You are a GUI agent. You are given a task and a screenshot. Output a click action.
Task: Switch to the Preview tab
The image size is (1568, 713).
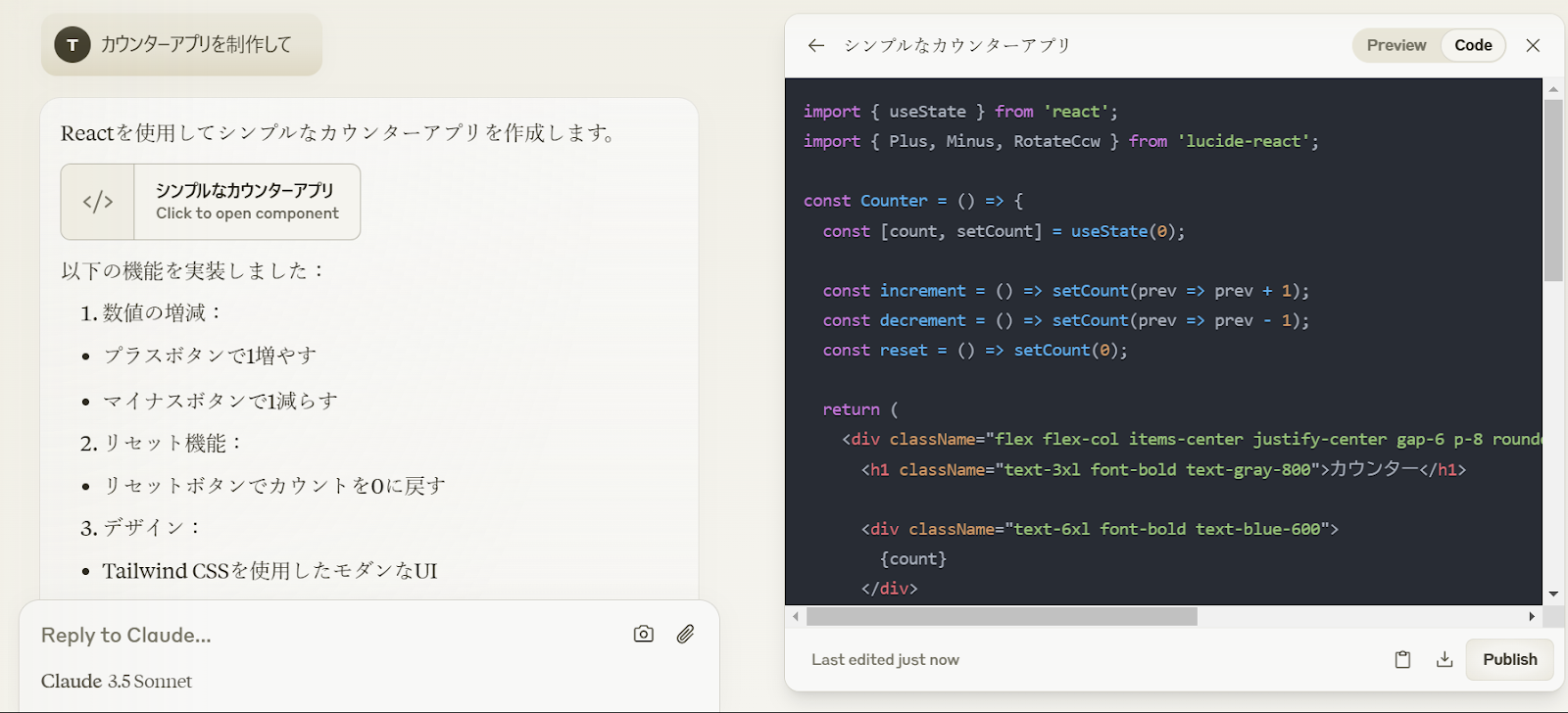point(1396,45)
